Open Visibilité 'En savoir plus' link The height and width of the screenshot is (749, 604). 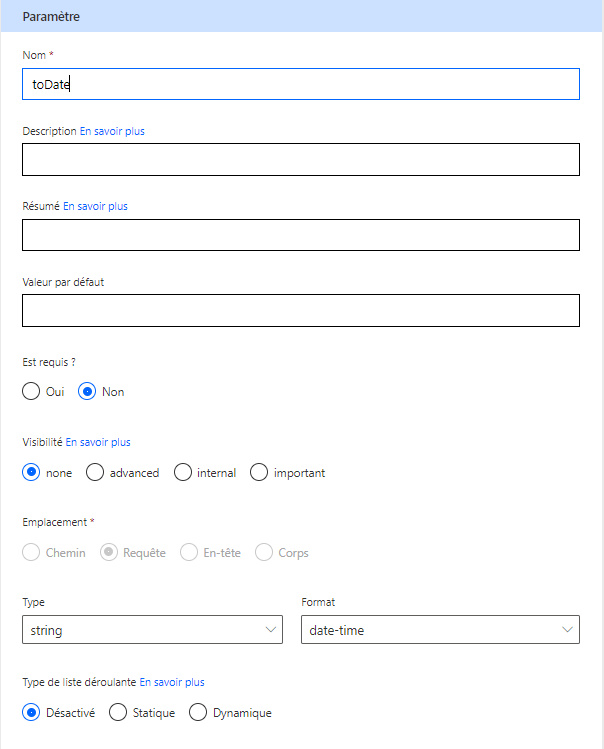(98, 442)
